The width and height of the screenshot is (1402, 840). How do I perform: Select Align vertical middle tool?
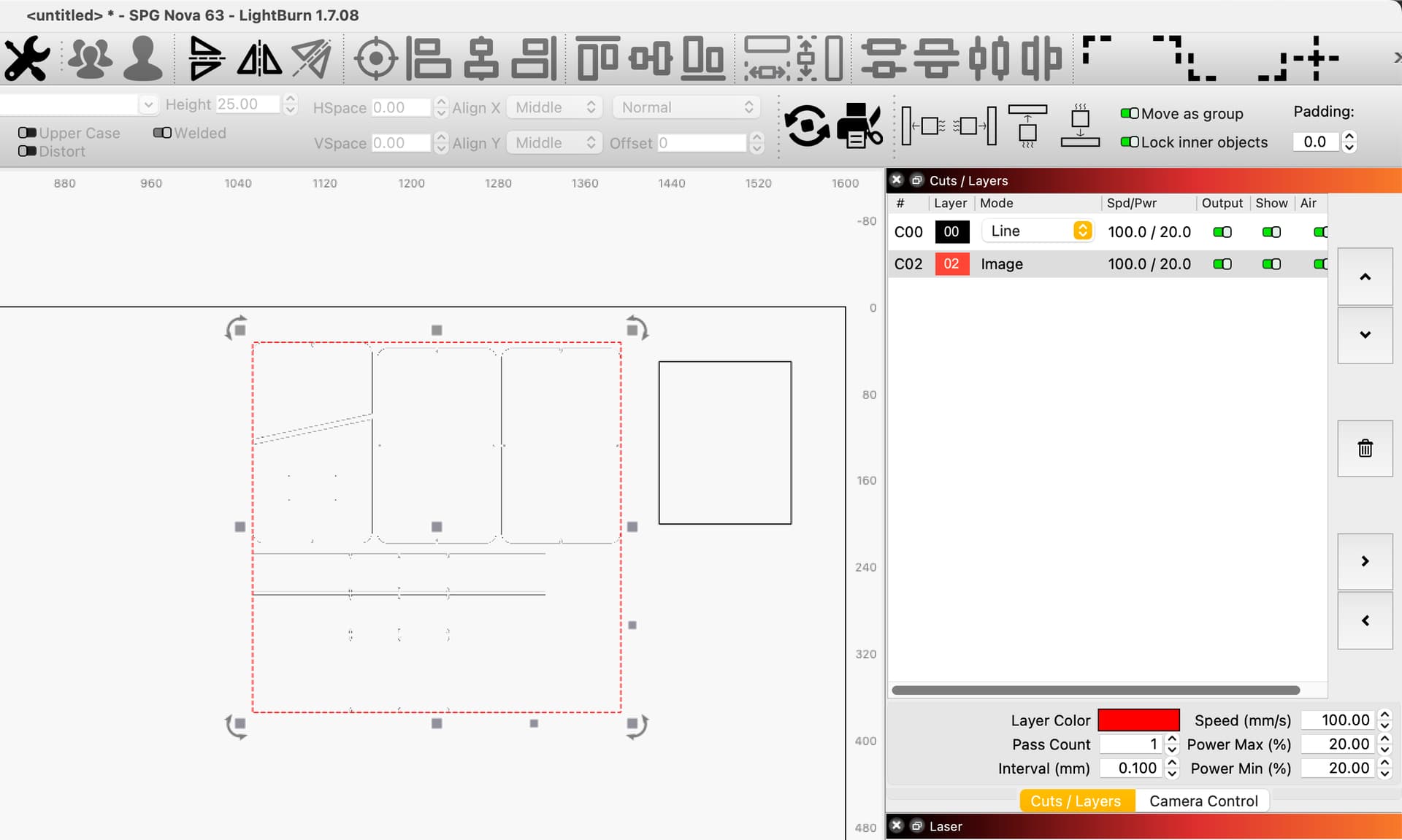(651, 58)
